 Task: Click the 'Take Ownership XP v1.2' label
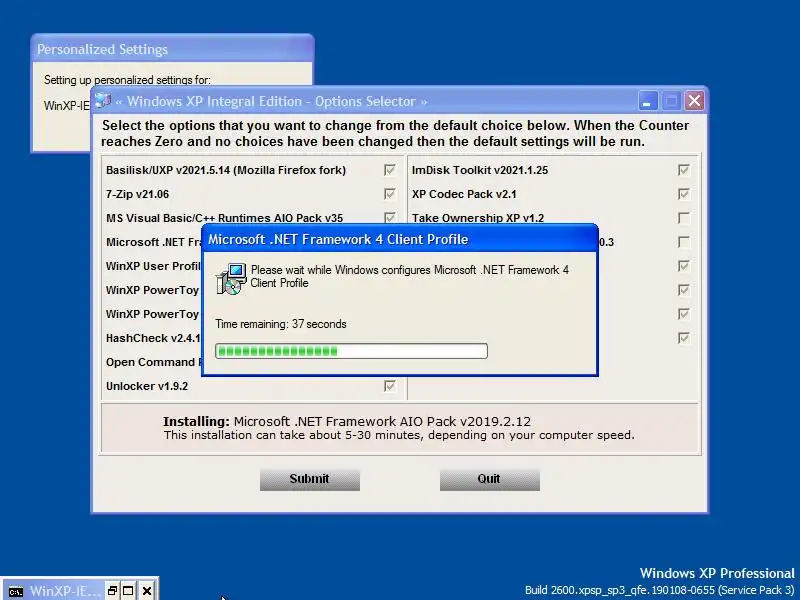tap(478, 218)
